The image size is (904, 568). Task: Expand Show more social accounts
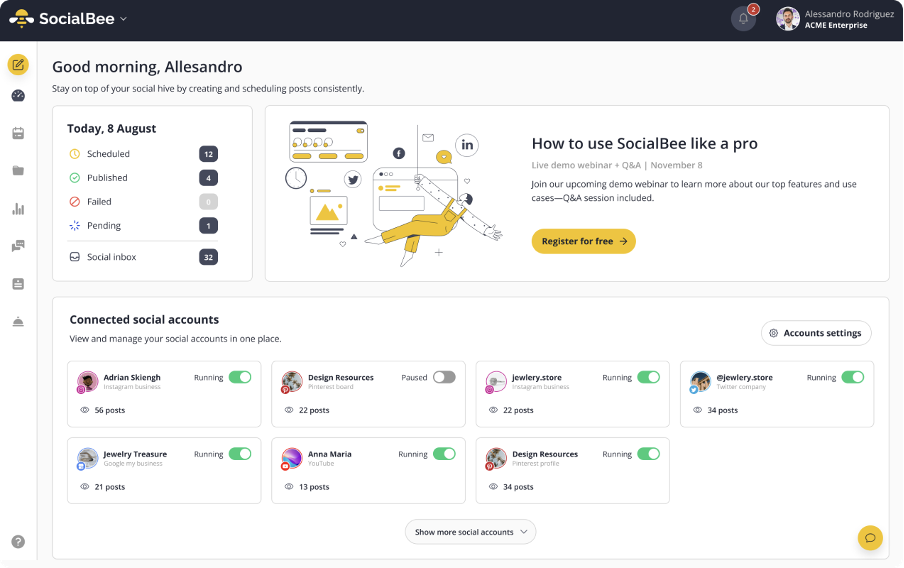(x=470, y=532)
